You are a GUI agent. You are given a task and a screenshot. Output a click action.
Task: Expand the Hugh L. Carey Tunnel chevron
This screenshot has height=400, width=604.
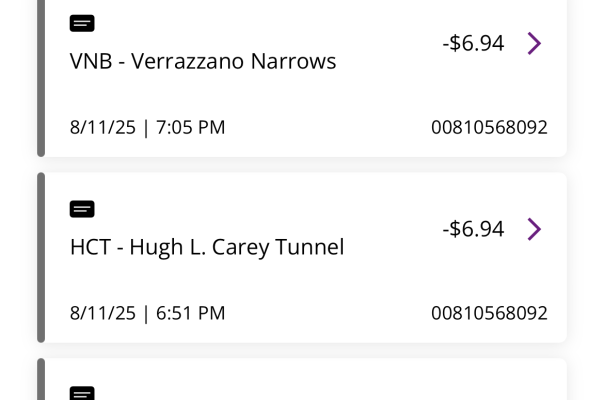(x=534, y=229)
